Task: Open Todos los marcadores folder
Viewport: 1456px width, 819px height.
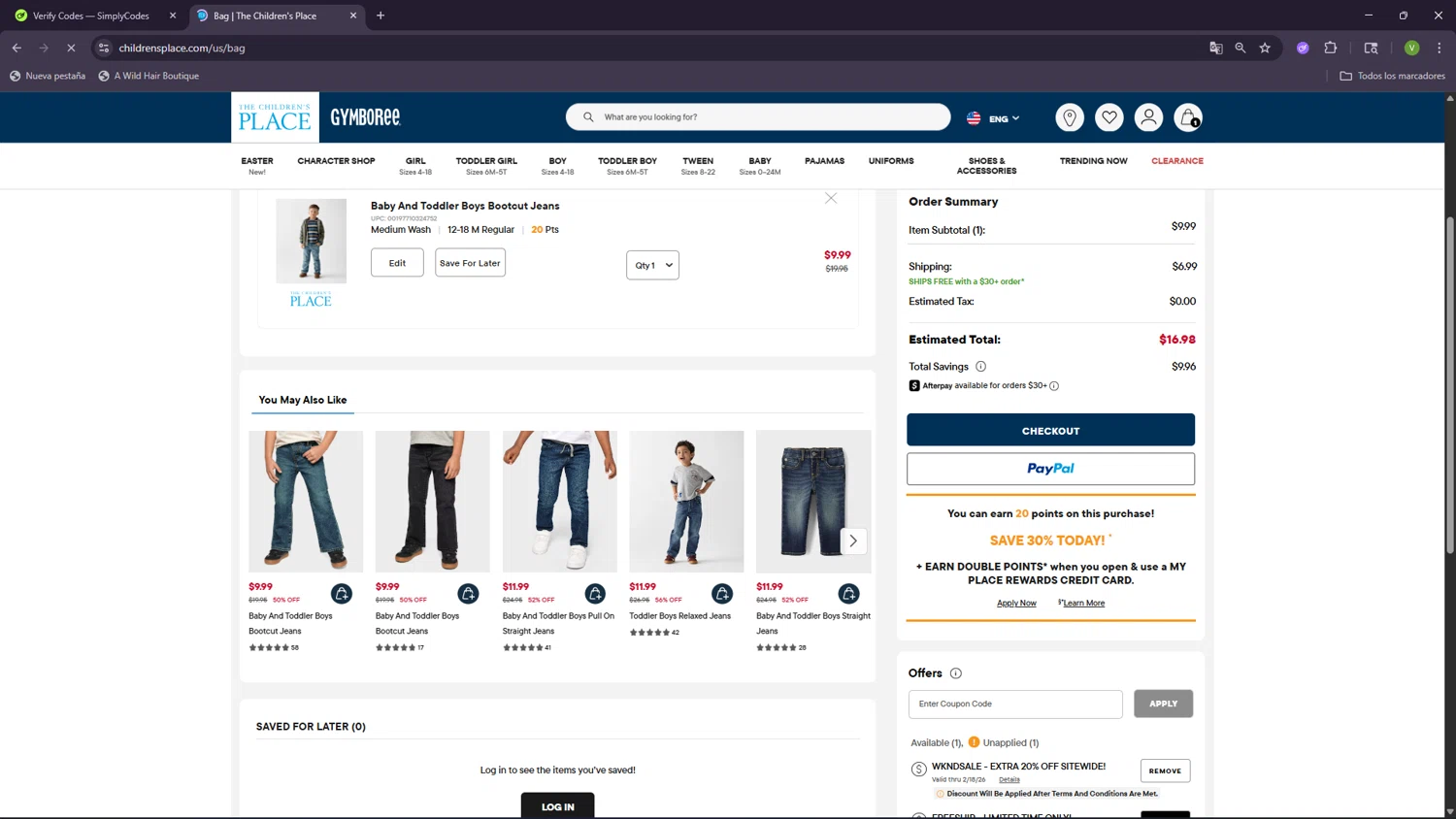Action: 1392,76
